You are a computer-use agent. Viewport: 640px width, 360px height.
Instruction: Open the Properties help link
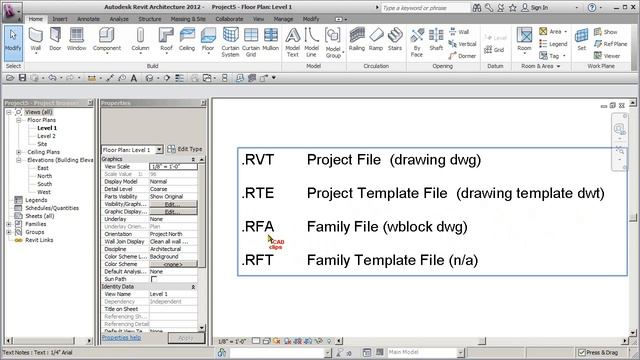pos(121,338)
